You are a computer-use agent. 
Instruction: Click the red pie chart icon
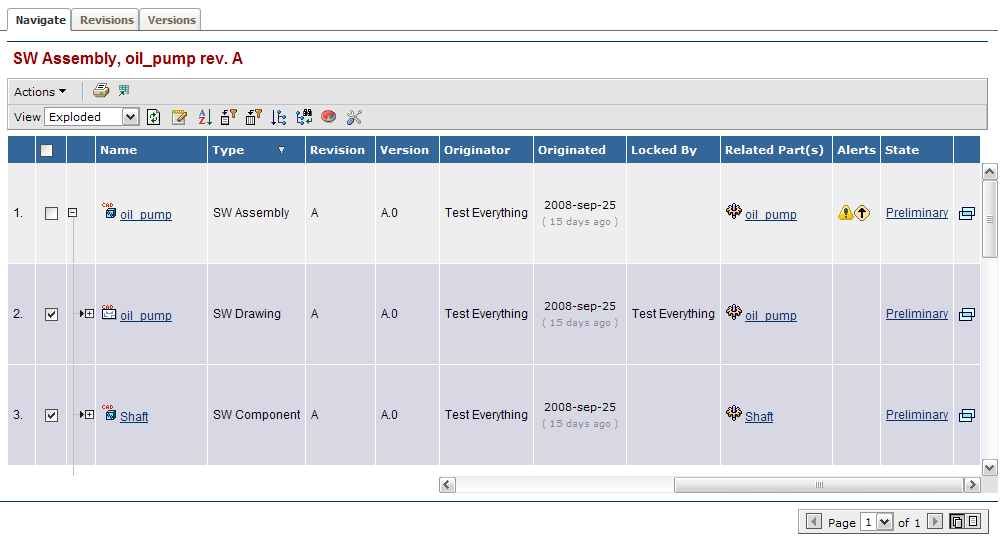point(329,117)
